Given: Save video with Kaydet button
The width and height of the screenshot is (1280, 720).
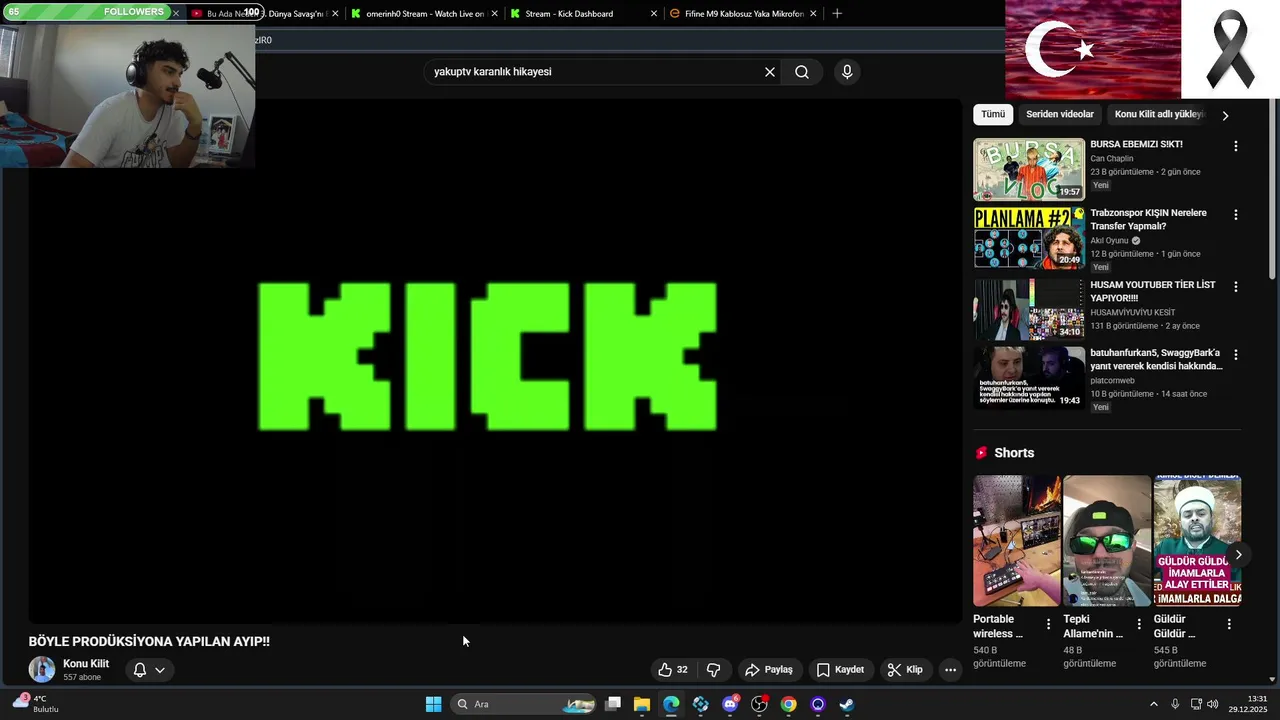Looking at the screenshot, I should (x=840, y=670).
